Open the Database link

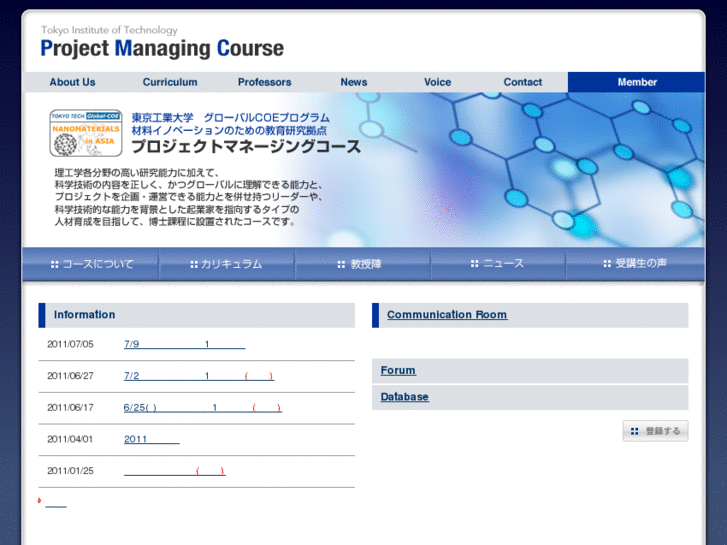[404, 397]
